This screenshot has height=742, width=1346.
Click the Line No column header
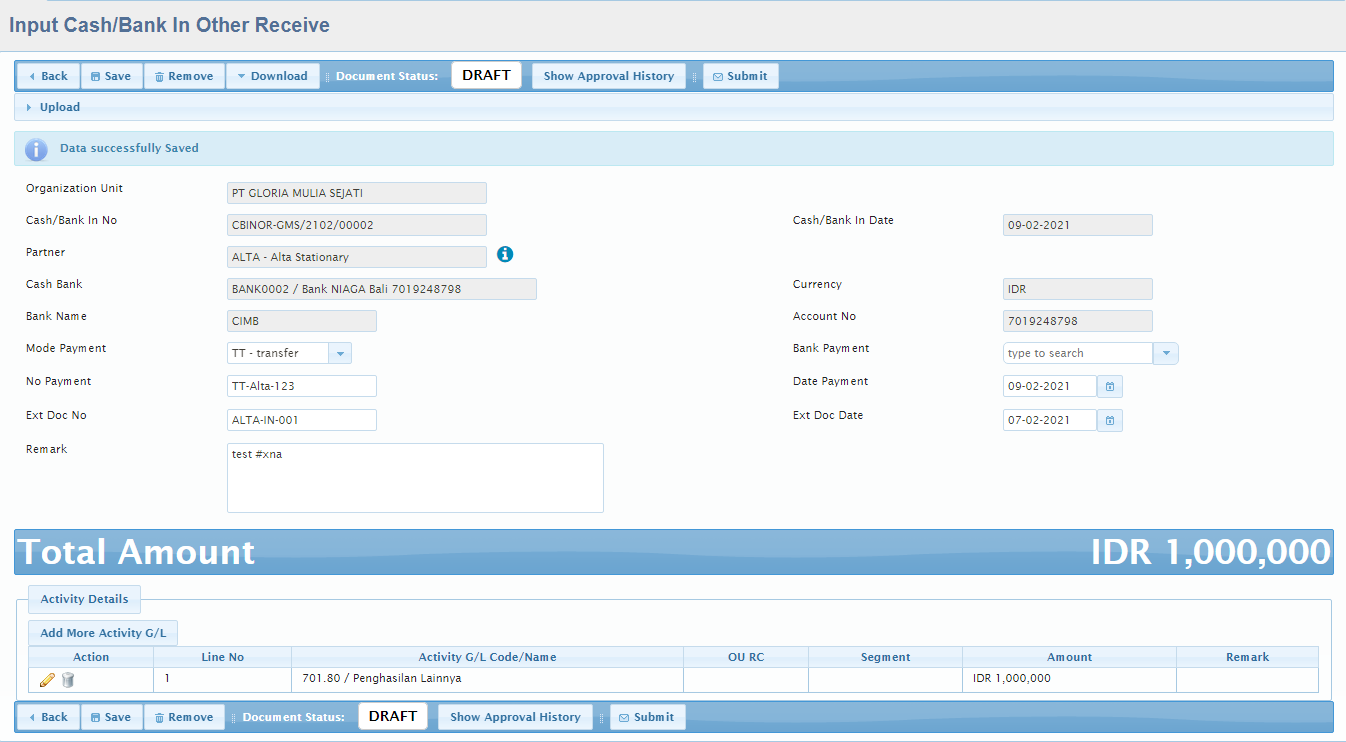[x=222, y=657]
